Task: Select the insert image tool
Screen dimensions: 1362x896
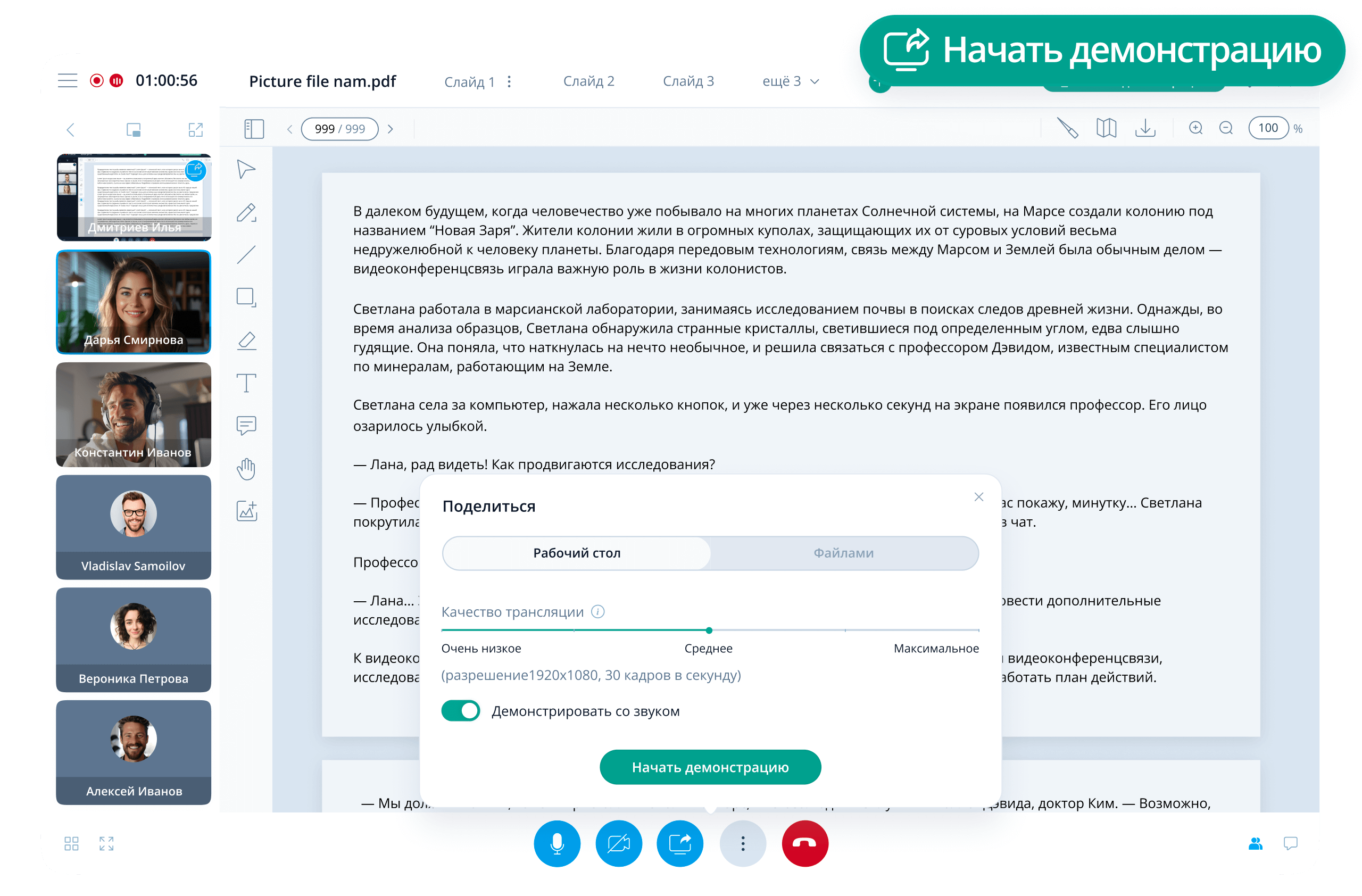Action: pos(247,511)
